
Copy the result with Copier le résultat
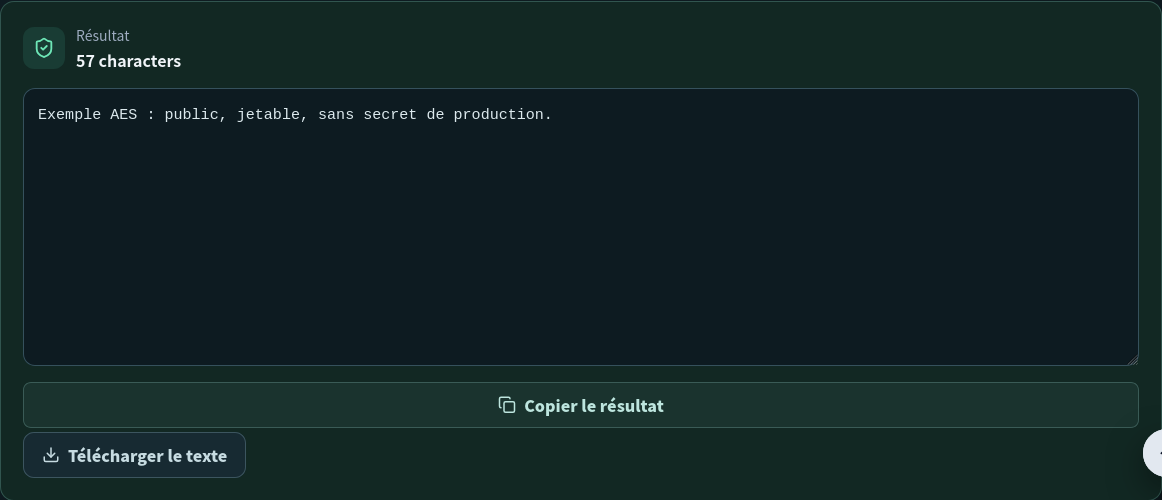coord(580,405)
